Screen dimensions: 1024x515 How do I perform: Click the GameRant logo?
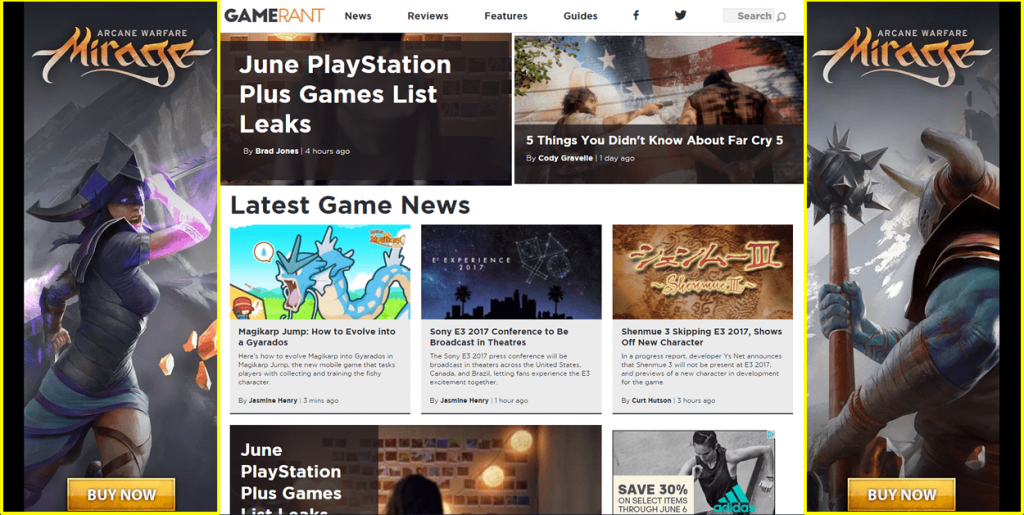pyautogui.click(x=274, y=16)
